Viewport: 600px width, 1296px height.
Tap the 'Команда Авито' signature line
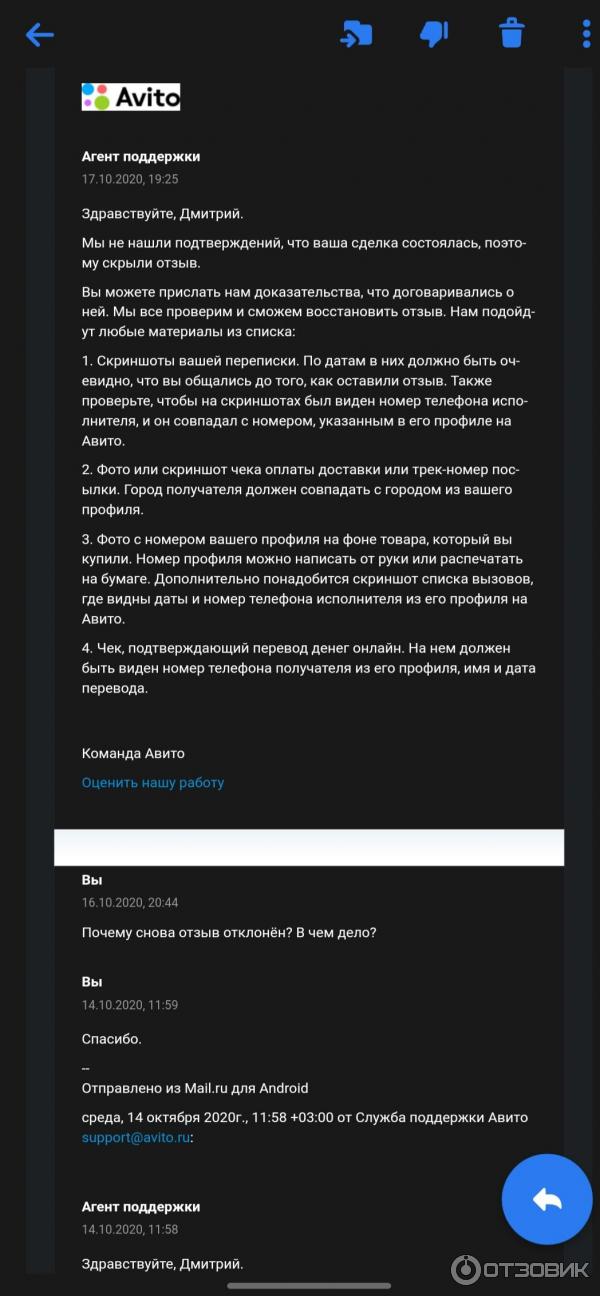coord(133,753)
